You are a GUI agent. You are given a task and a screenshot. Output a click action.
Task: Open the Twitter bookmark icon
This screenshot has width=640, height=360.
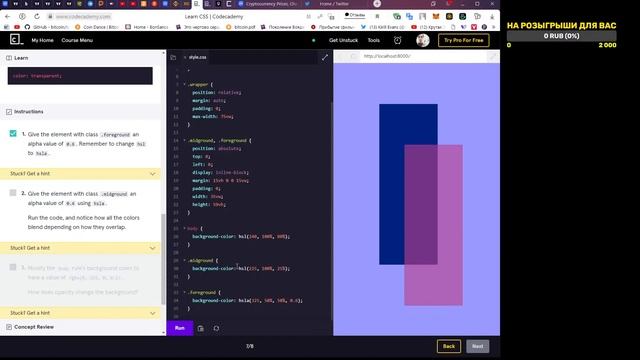363,27
